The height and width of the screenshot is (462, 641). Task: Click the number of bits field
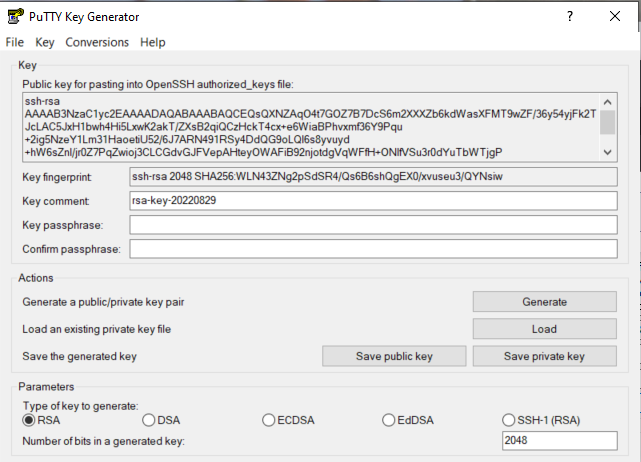point(560,441)
